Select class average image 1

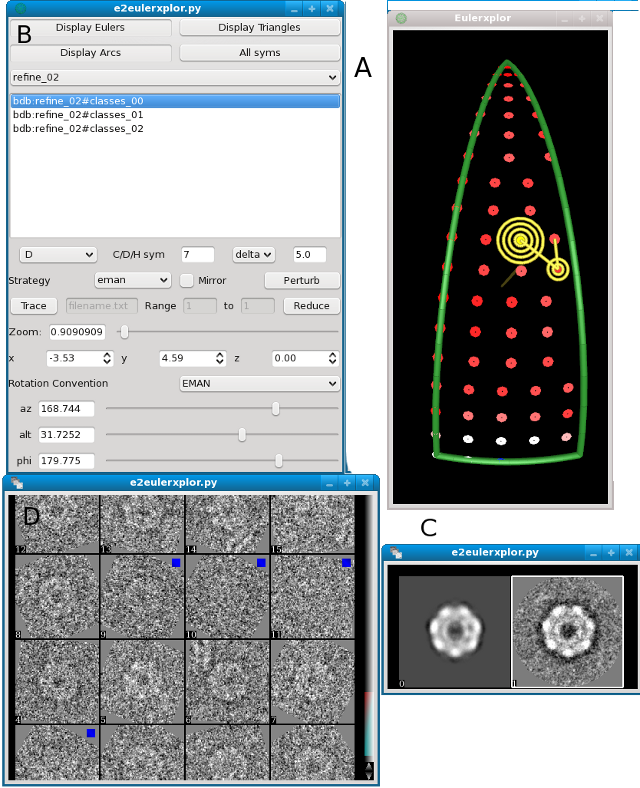tap(567, 632)
